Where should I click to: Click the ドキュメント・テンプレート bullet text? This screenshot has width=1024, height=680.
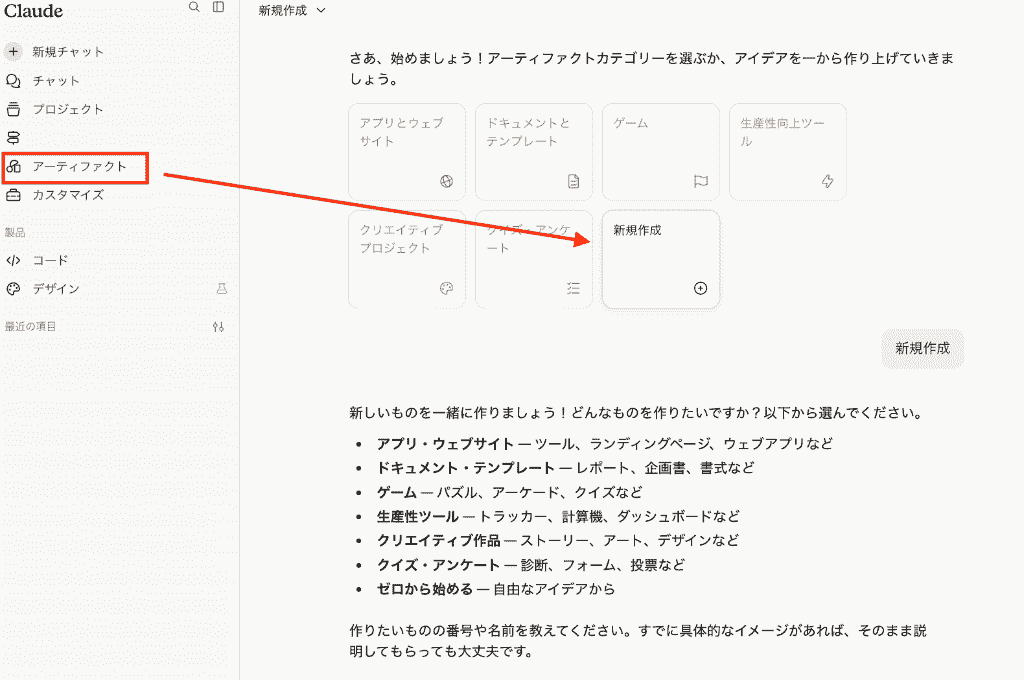pos(566,468)
